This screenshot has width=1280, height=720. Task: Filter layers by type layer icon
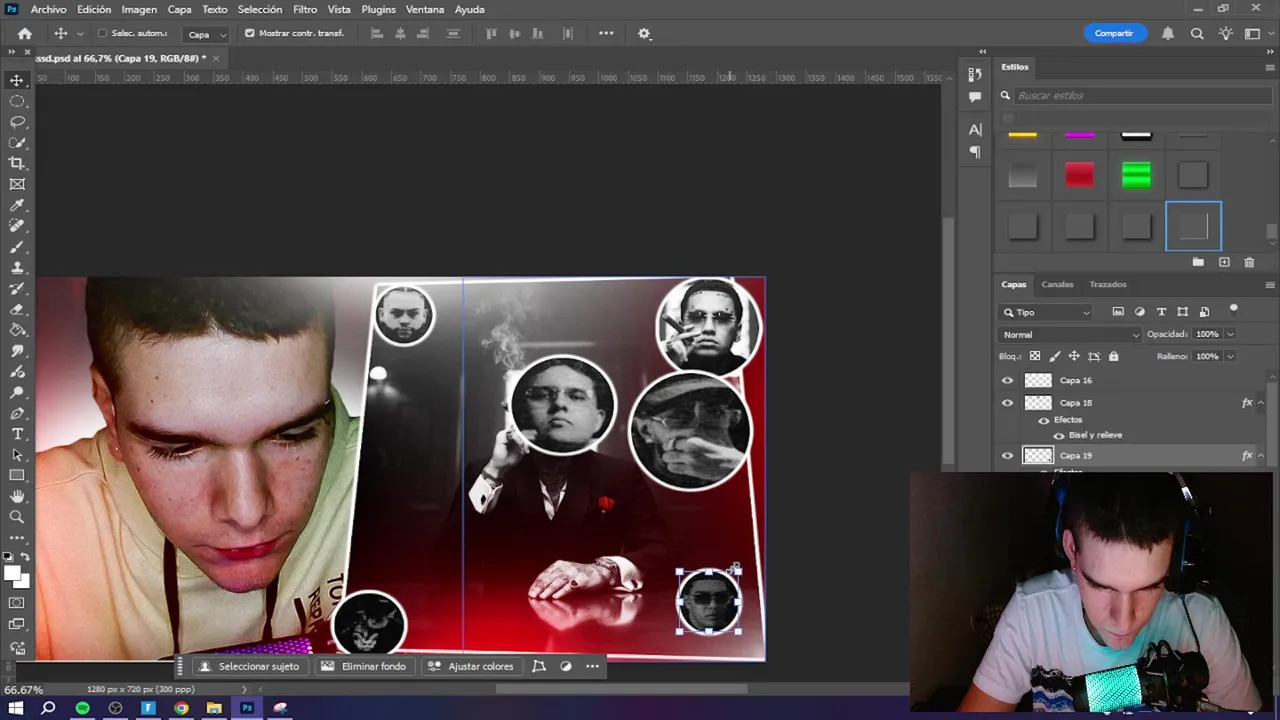coord(1161,312)
